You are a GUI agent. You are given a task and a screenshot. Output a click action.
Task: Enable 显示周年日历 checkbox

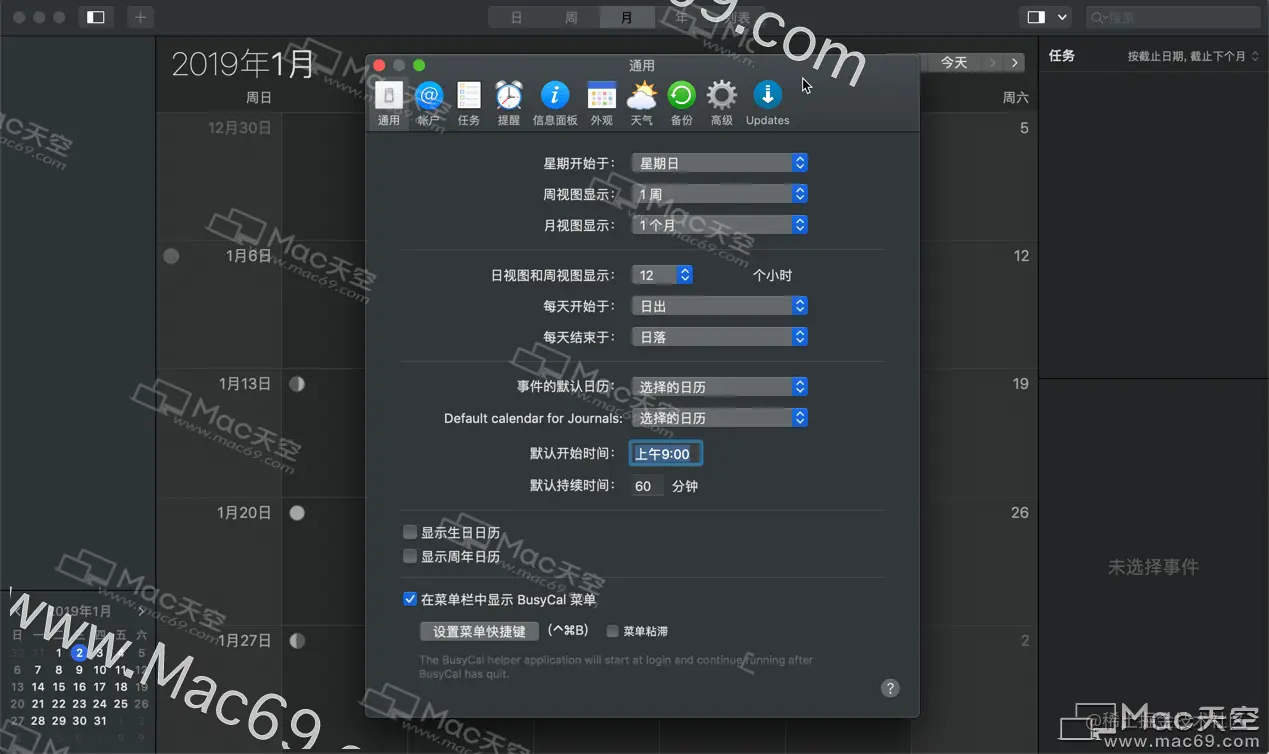click(410, 556)
